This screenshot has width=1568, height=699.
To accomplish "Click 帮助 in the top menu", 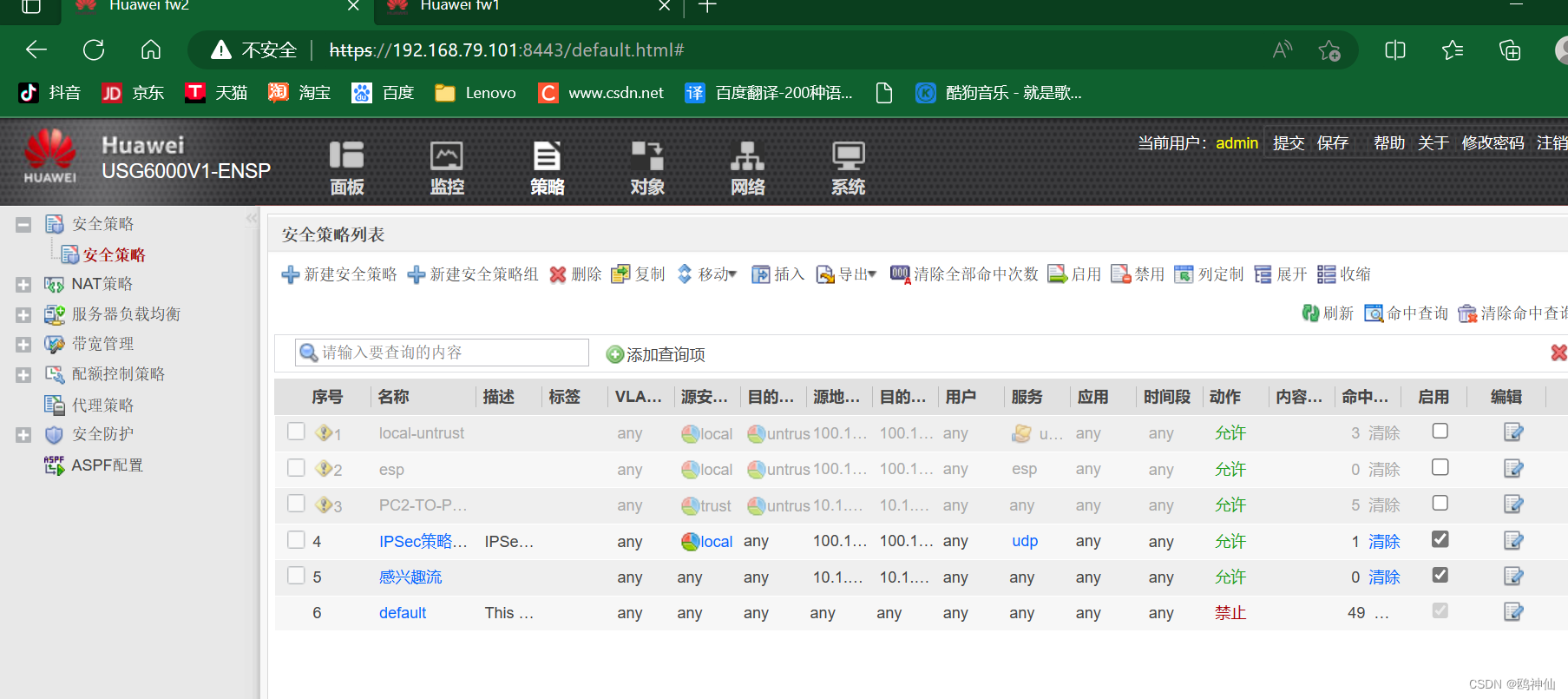I will pyautogui.click(x=1389, y=143).
